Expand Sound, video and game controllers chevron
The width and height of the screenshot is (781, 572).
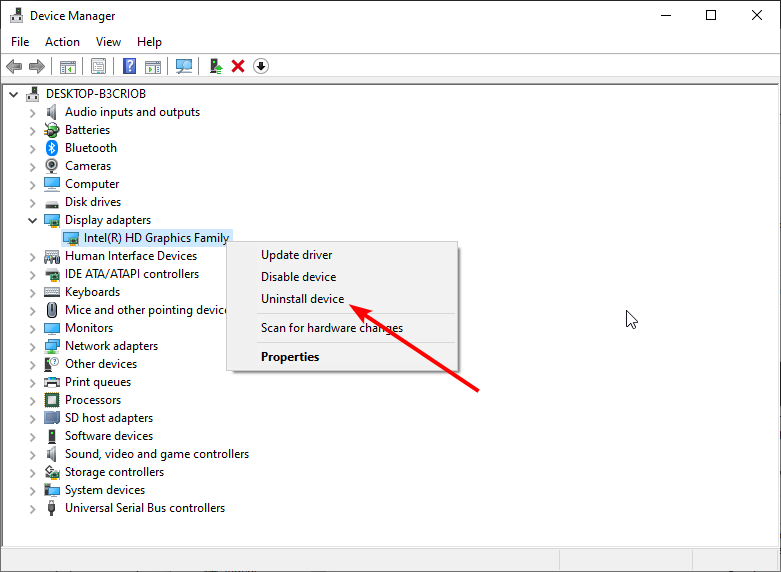(32, 454)
